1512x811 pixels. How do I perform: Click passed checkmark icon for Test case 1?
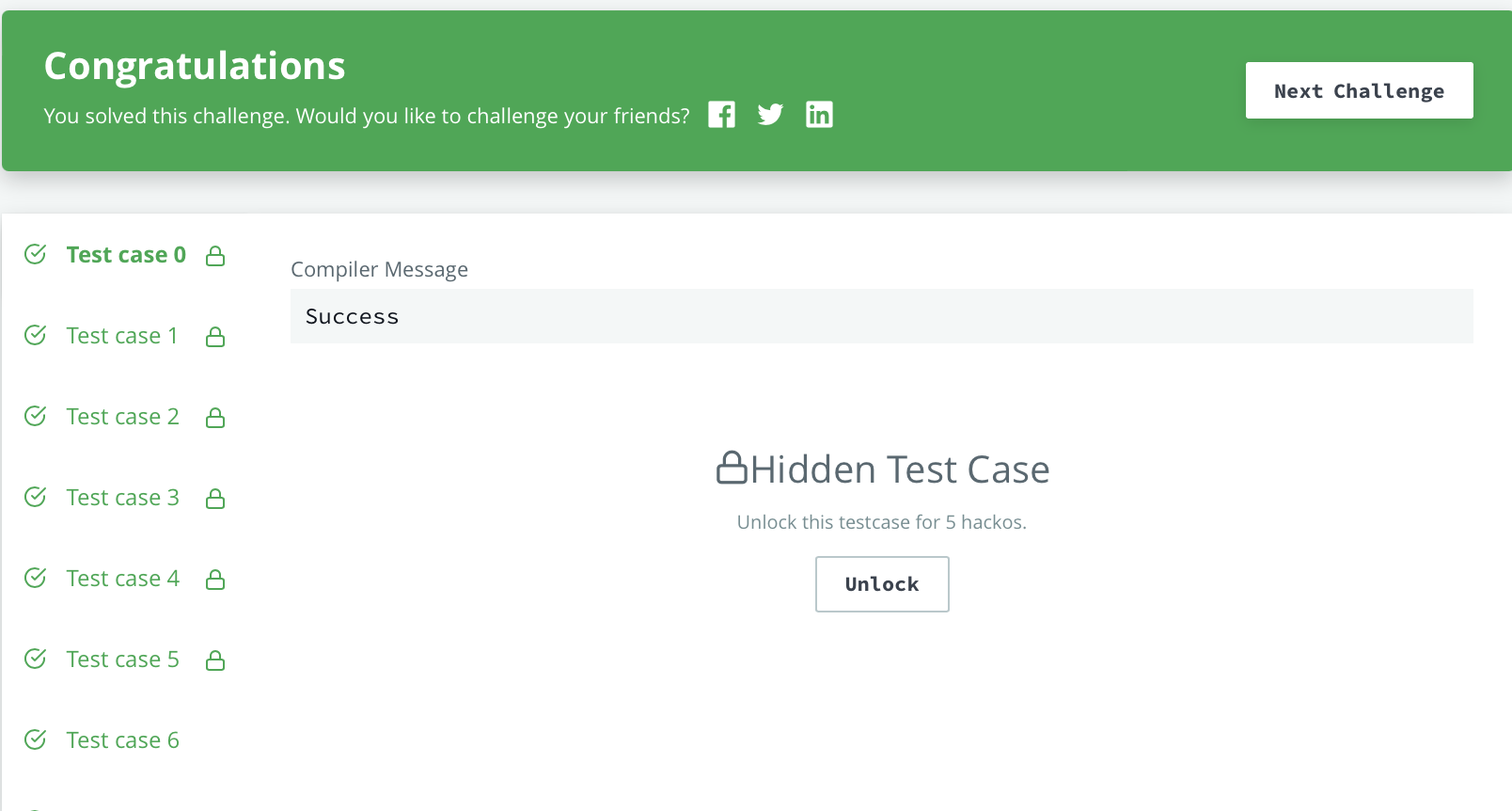[35, 335]
